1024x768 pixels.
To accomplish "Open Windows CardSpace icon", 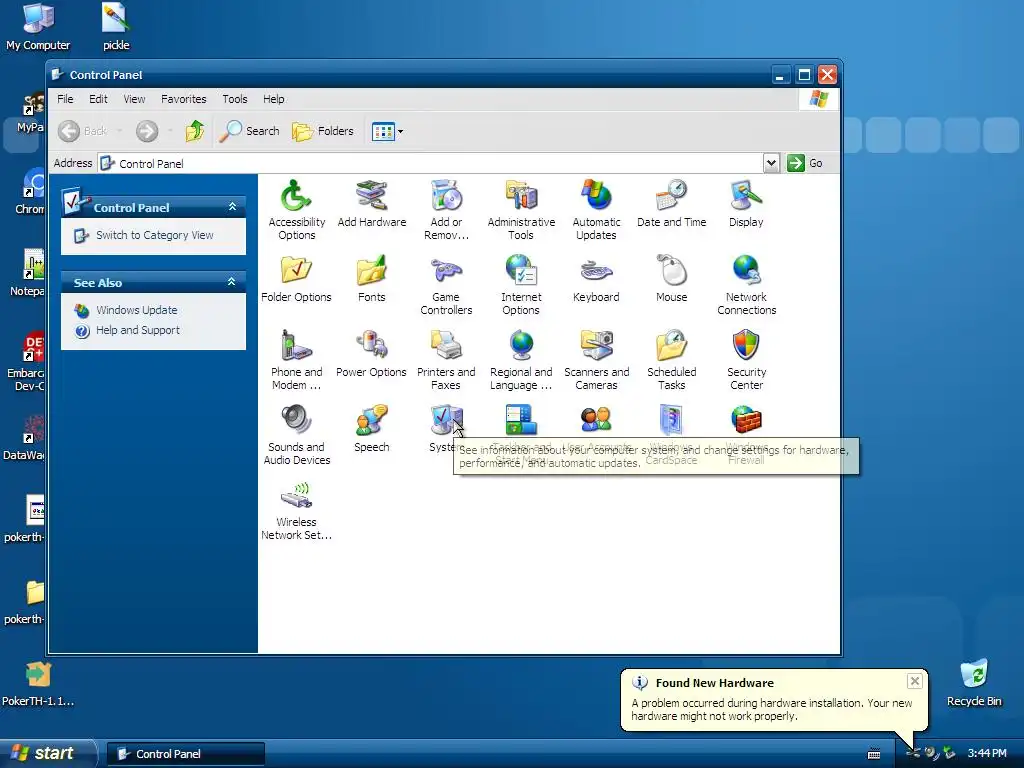I will tap(671, 421).
